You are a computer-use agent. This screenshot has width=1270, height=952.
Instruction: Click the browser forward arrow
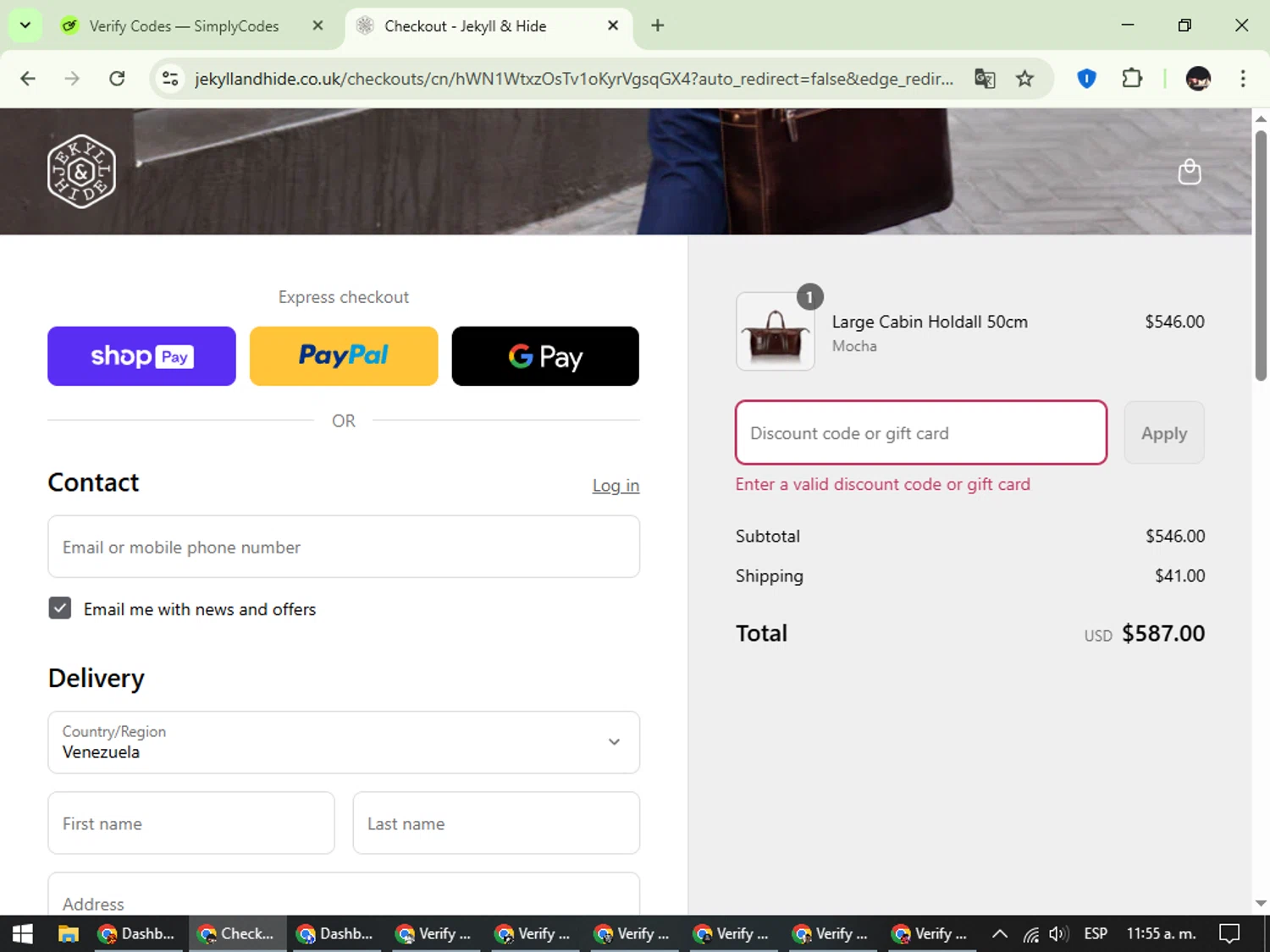[x=72, y=79]
